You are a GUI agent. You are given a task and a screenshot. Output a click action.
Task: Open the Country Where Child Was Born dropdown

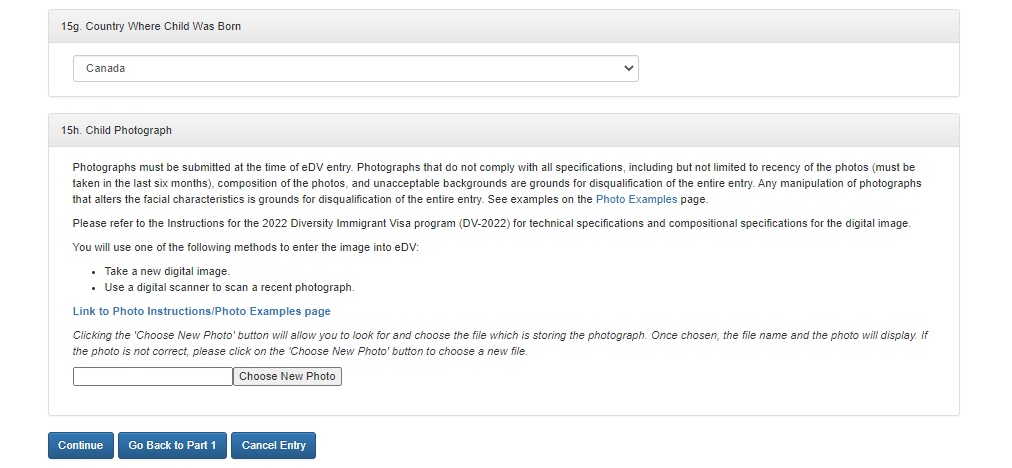[x=355, y=68]
